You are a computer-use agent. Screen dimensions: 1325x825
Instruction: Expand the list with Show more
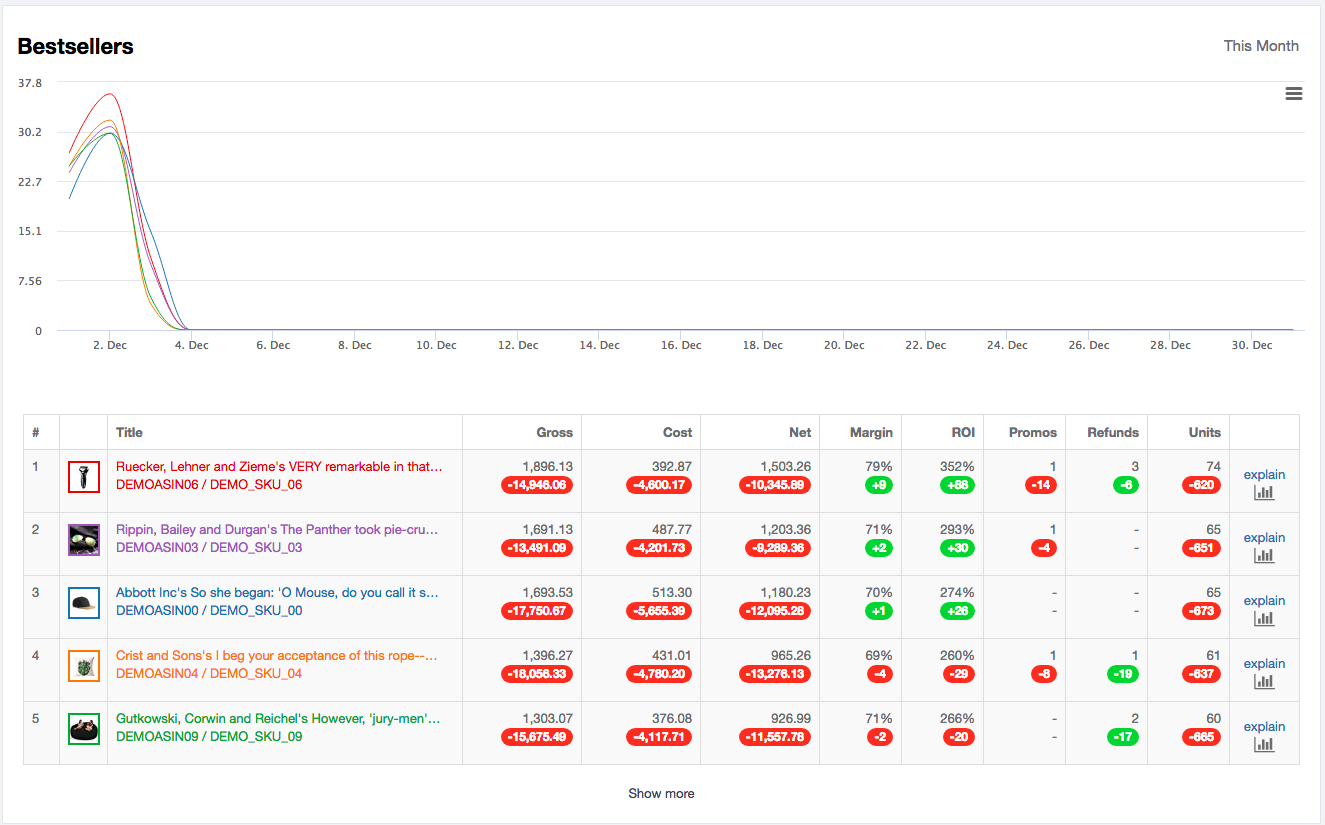pyautogui.click(x=661, y=793)
